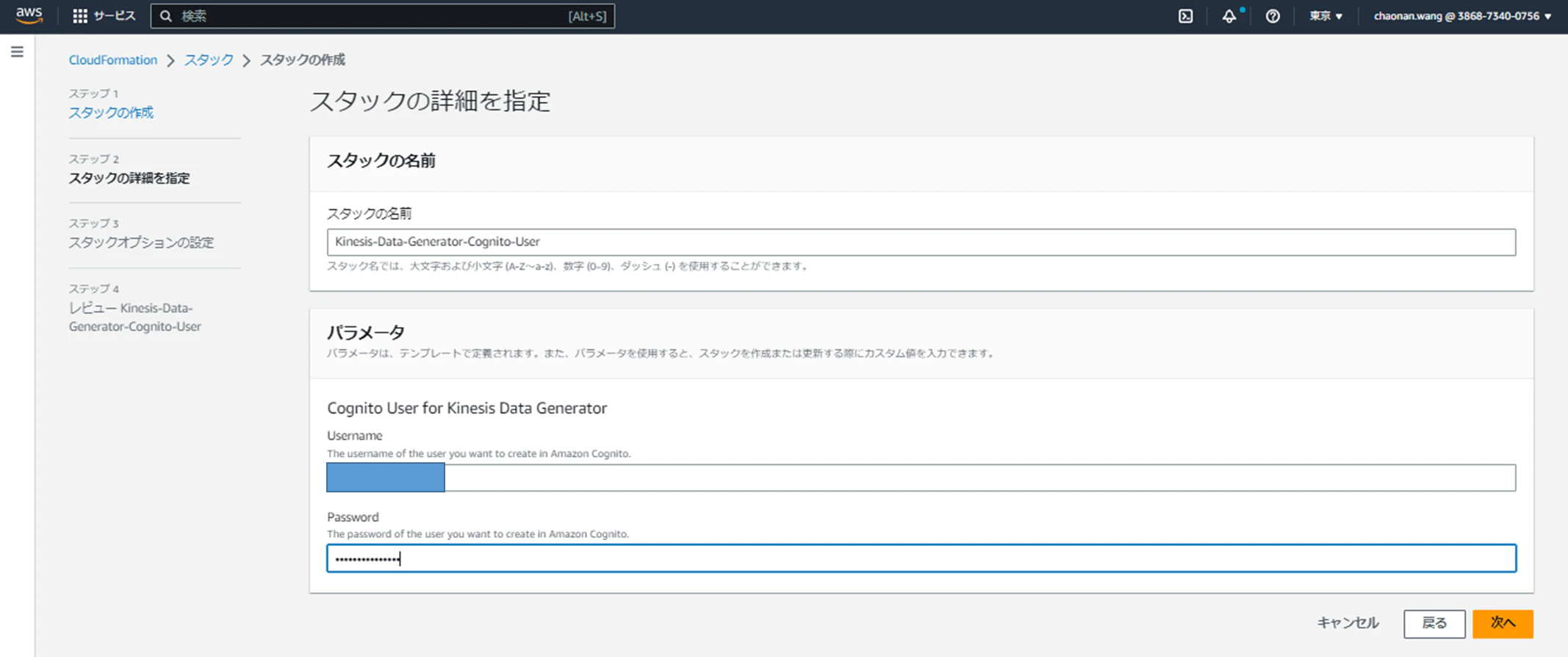
Task: Open the services grid menu icon
Action: pyautogui.click(x=80, y=16)
